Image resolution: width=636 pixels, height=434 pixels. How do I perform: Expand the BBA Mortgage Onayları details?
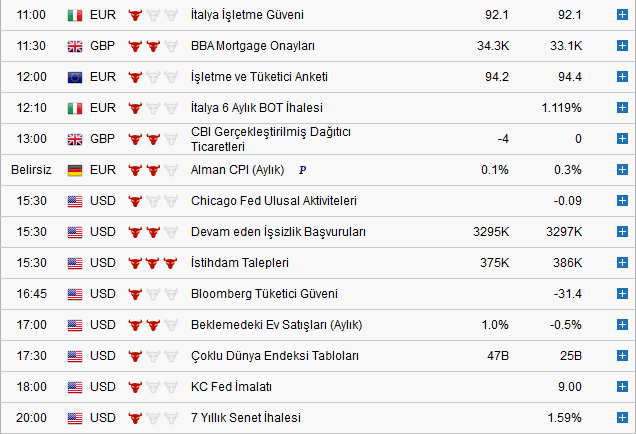pyautogui.click(x=622, y=46)
